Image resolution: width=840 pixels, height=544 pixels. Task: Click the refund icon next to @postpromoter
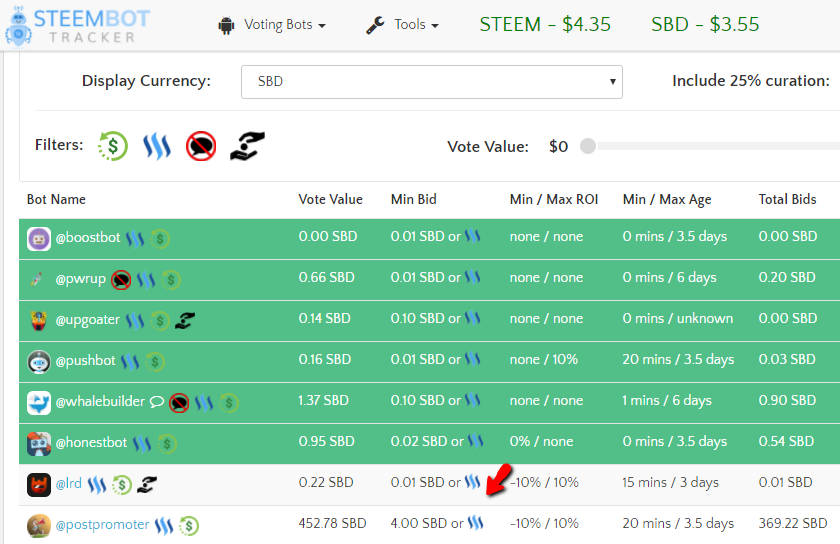click(189, 526)
